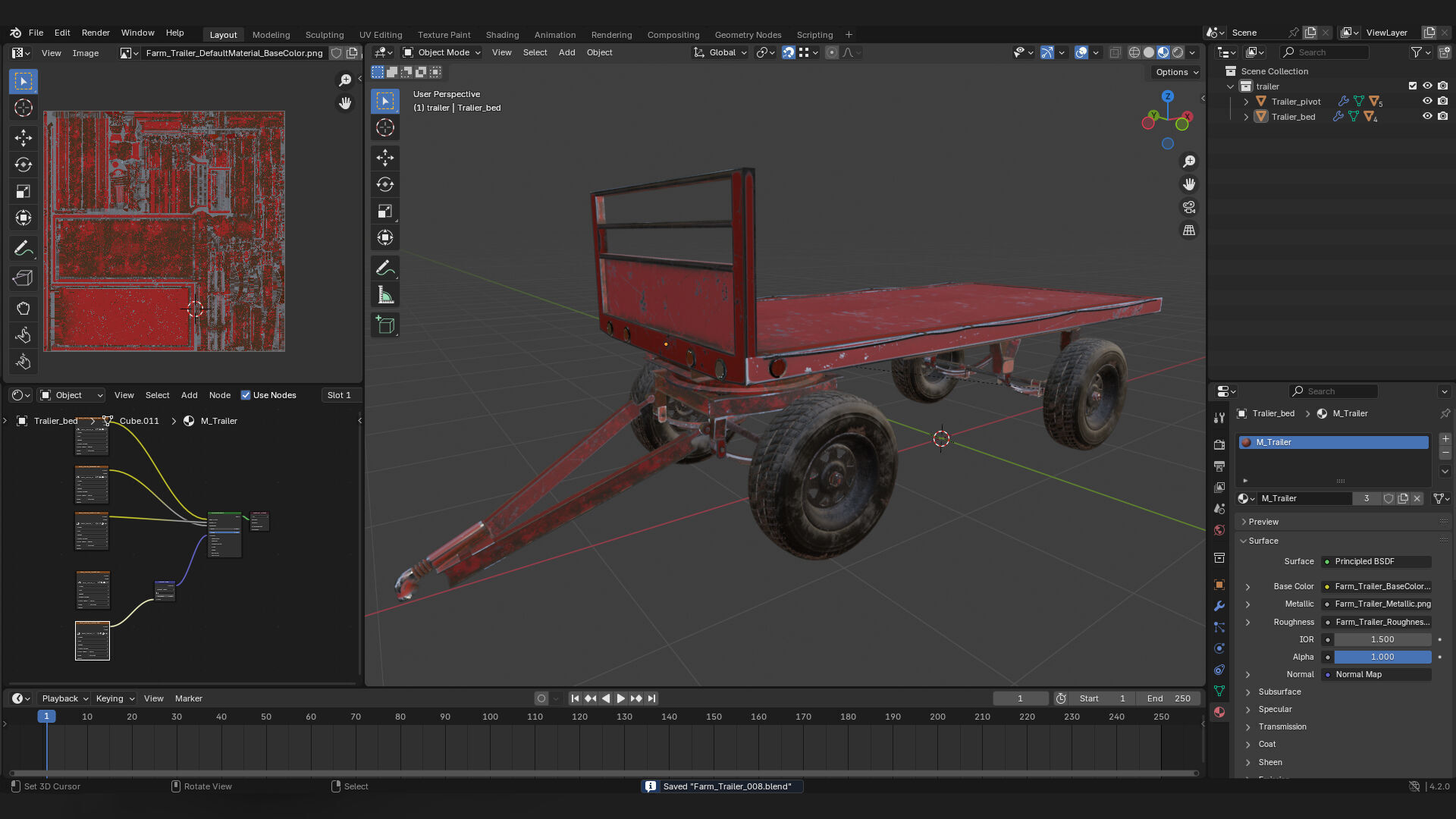Expand Trailer_pivot in outliner

click(1245, 102)
